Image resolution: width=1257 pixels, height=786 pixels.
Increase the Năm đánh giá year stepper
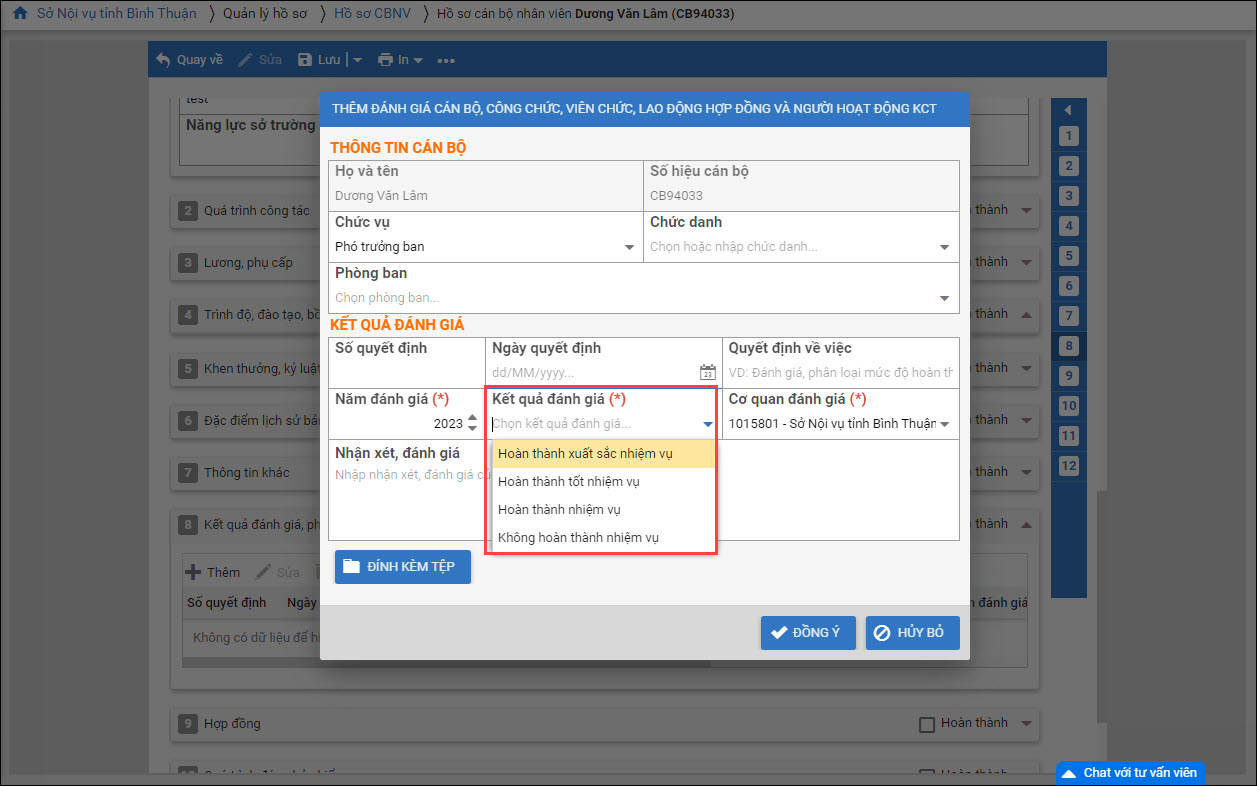pyautogui.click(x=473, y=417)
